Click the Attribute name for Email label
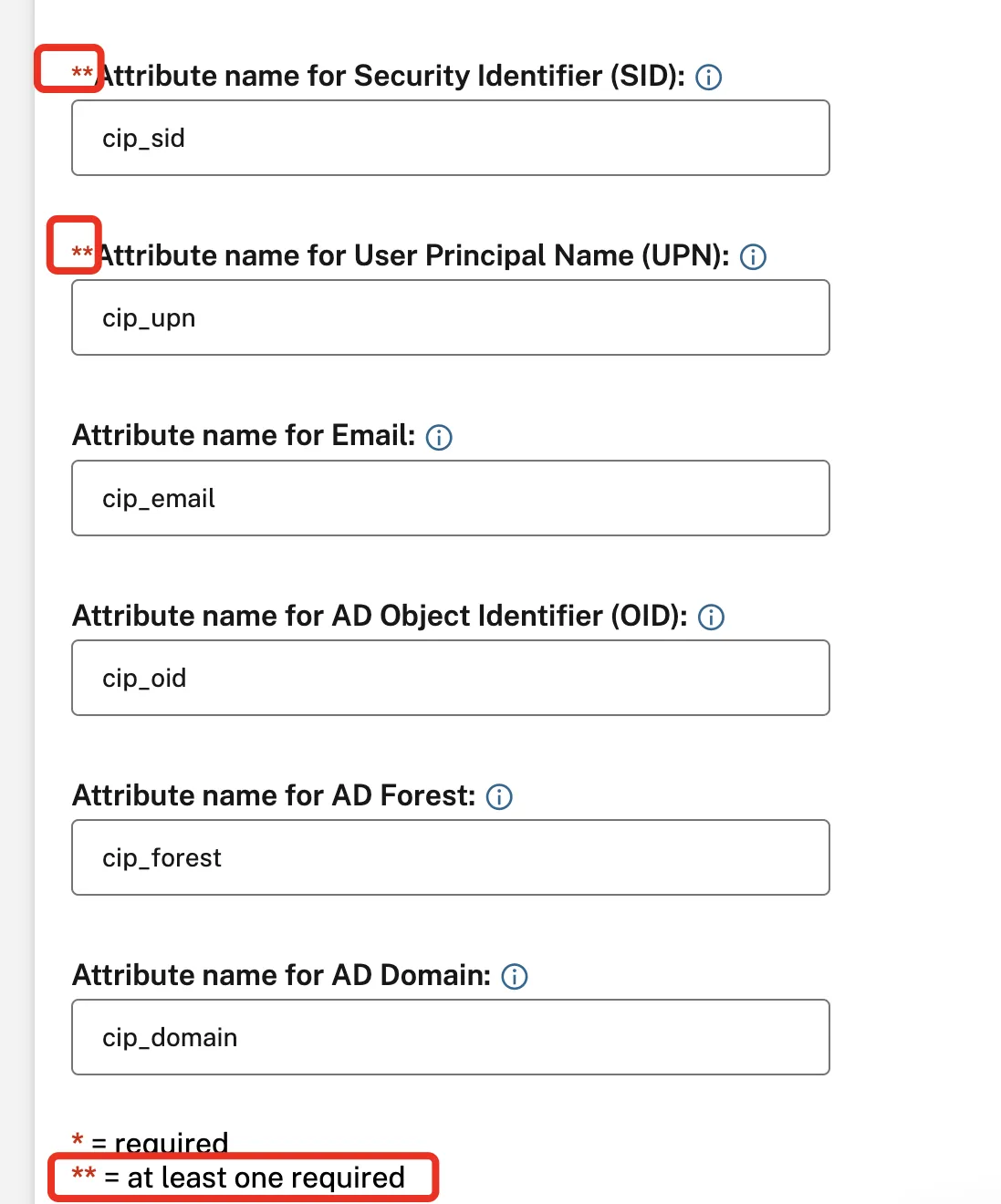The height and width of the screenshot is (1204, 1001). tap(244, 435)
